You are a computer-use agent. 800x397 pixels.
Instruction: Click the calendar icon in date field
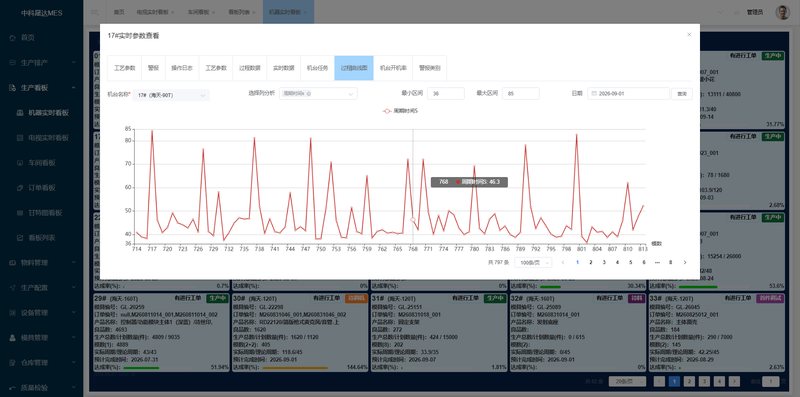click(594, 93)
